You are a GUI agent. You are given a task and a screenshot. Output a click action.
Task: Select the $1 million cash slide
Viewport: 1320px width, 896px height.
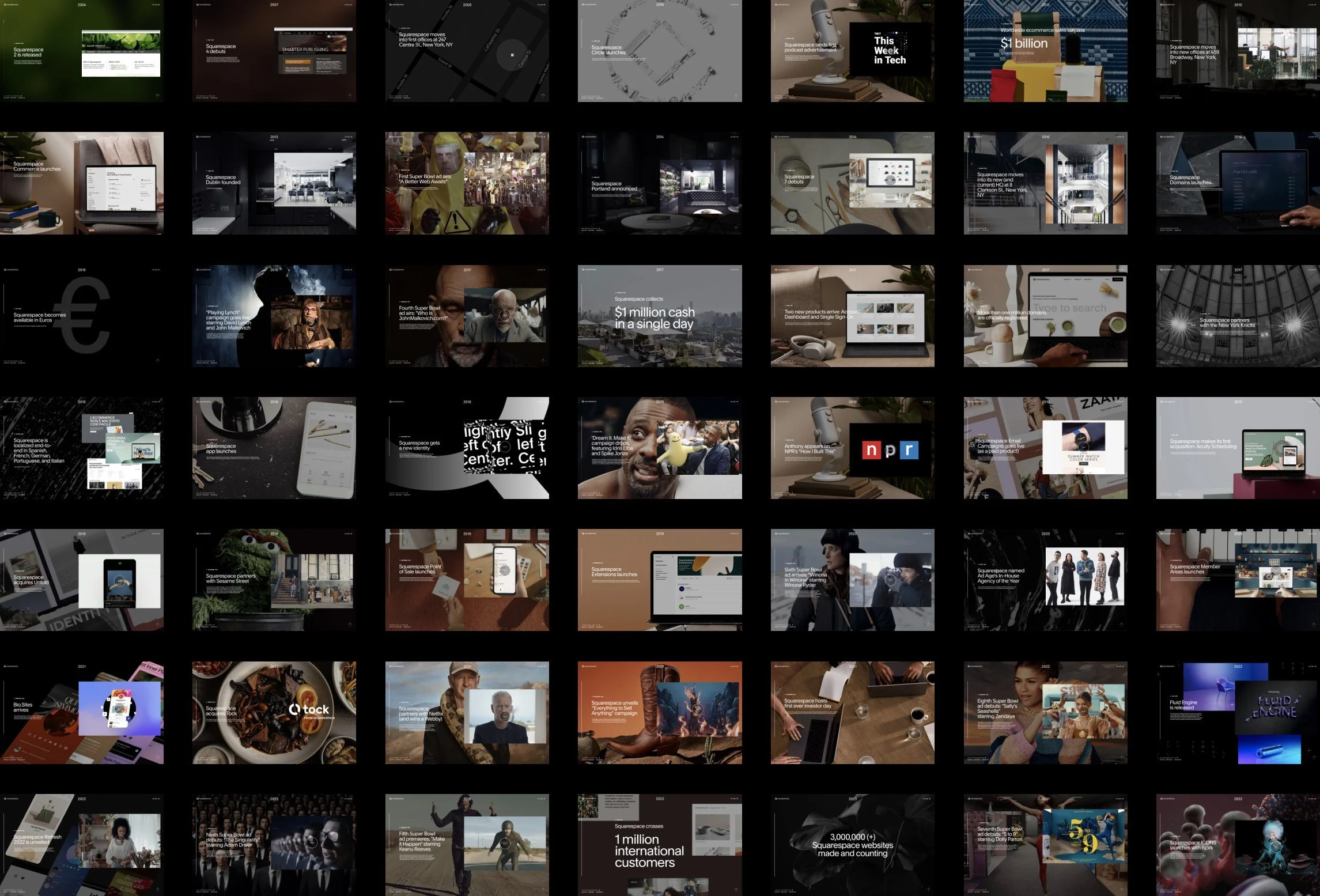tap(660, 316)
